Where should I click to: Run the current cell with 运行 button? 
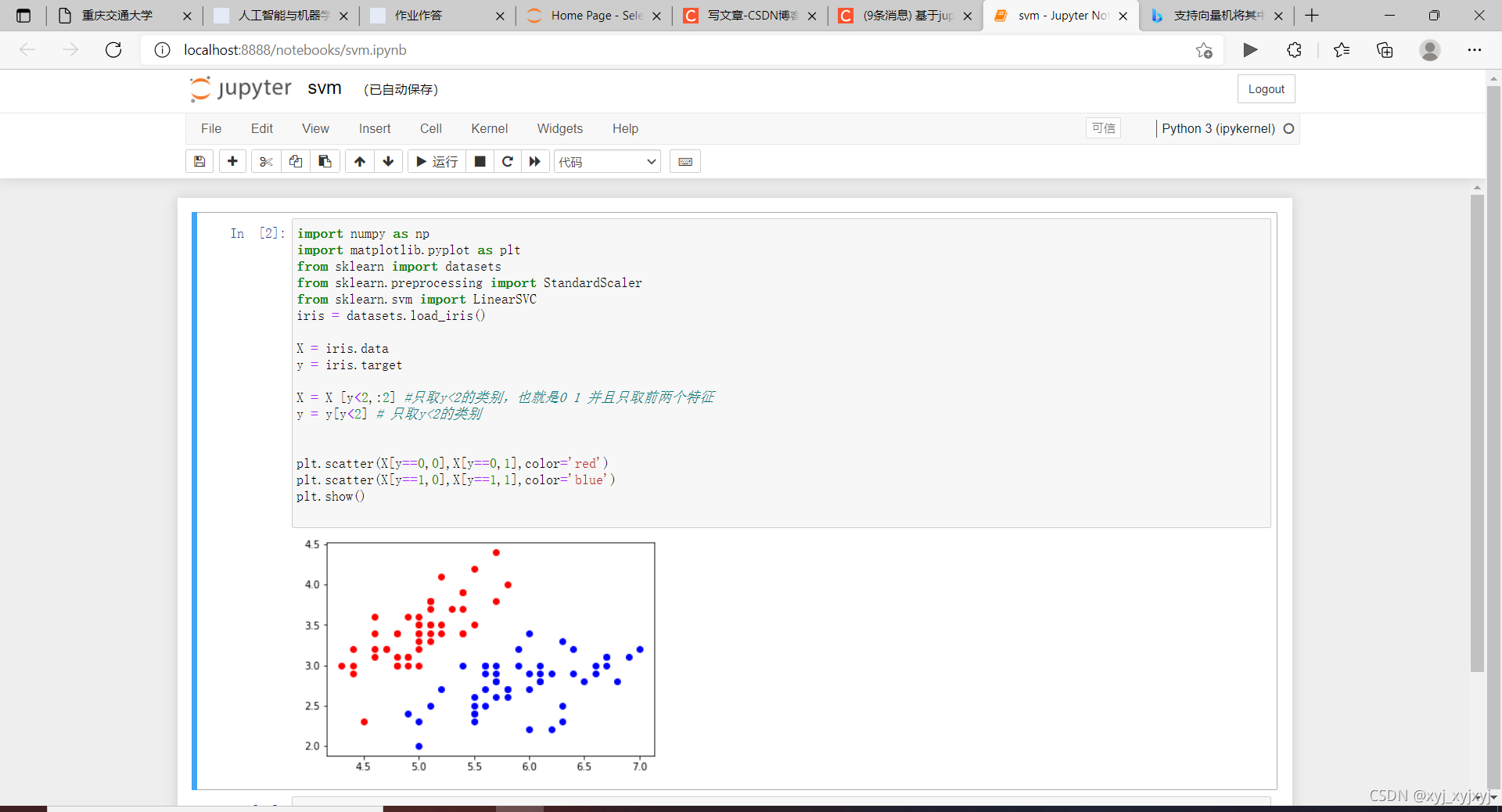437,161
